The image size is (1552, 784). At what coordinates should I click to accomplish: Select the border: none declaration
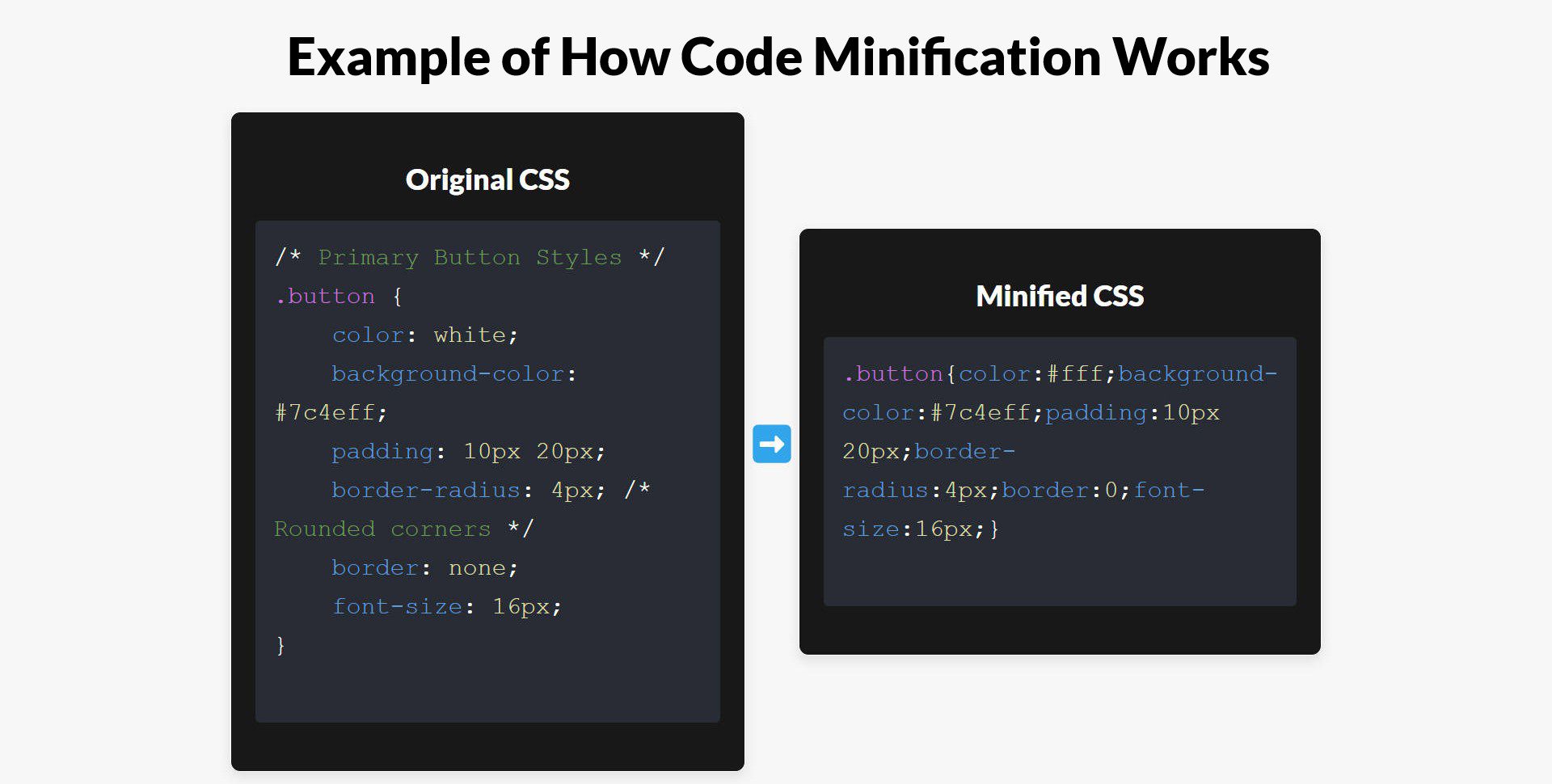coord(424,567)
